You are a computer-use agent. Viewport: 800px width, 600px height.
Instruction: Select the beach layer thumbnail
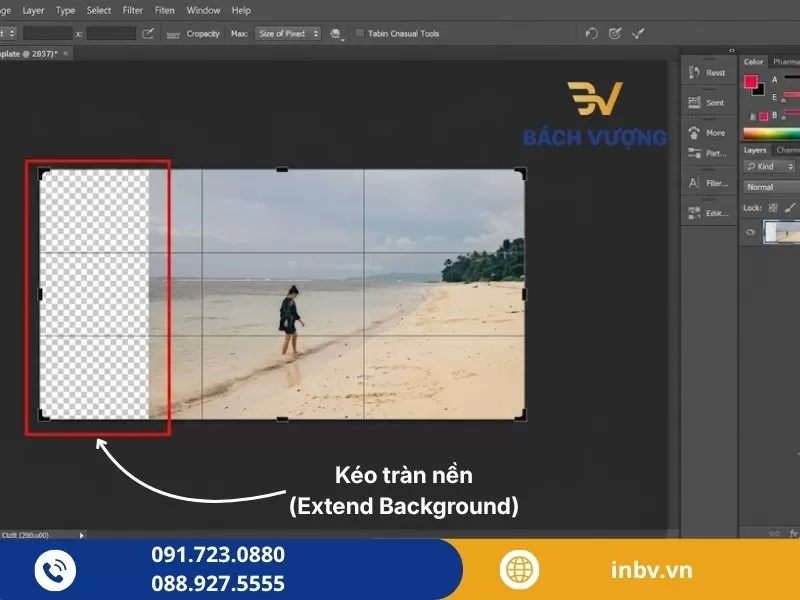pyautogui.click(x=782, y=232)
